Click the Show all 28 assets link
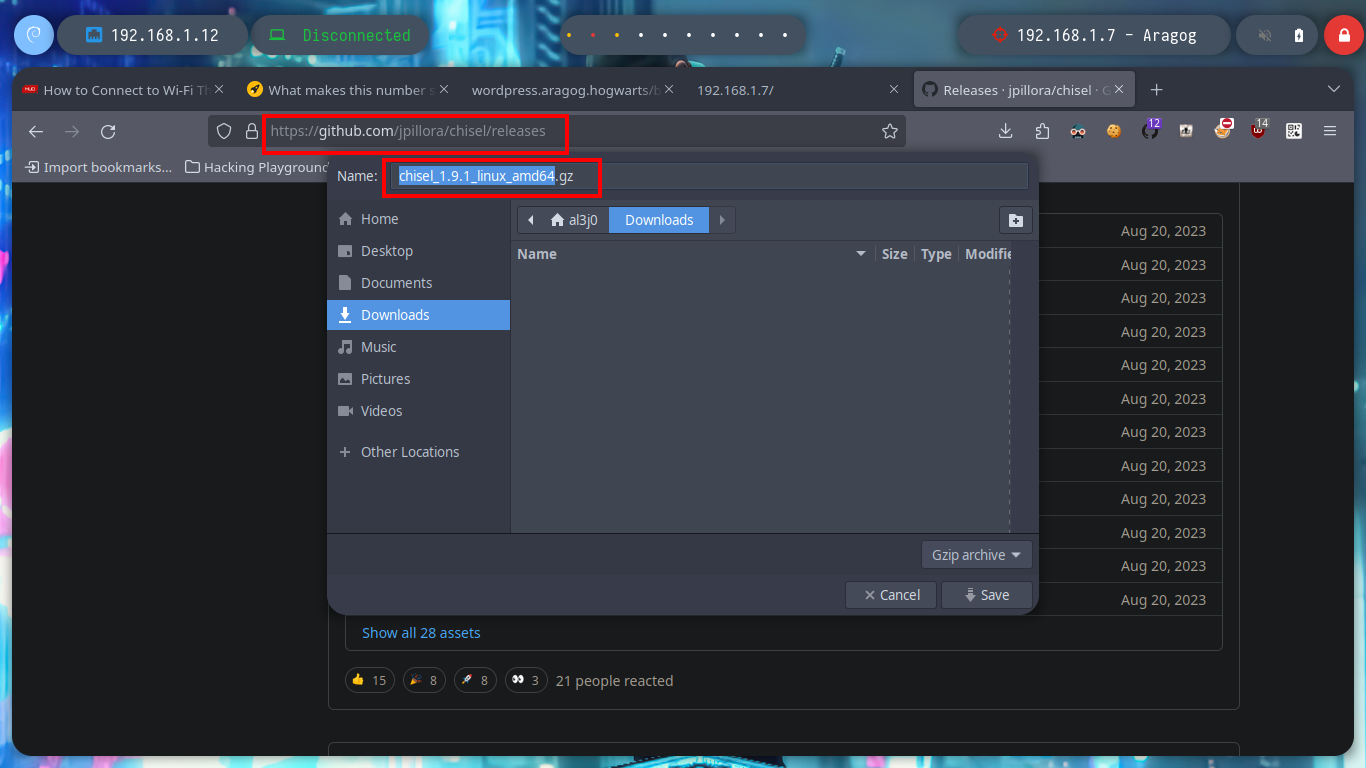This screenshot has width=1366, height=768. coord(421,633)
